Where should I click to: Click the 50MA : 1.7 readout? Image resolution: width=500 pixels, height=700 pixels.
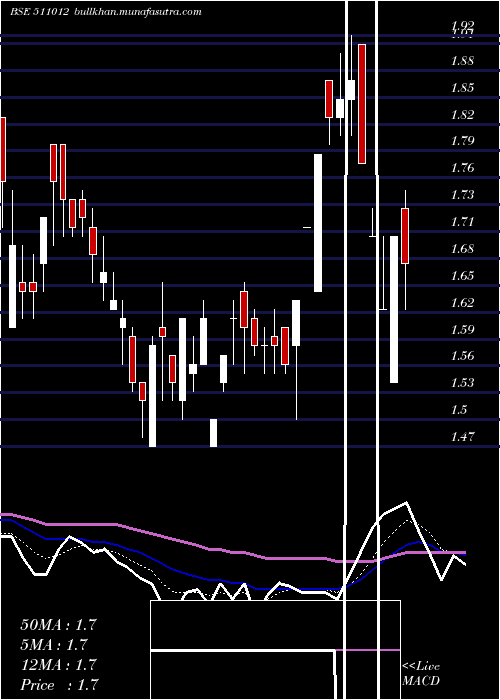click(58, 625)
